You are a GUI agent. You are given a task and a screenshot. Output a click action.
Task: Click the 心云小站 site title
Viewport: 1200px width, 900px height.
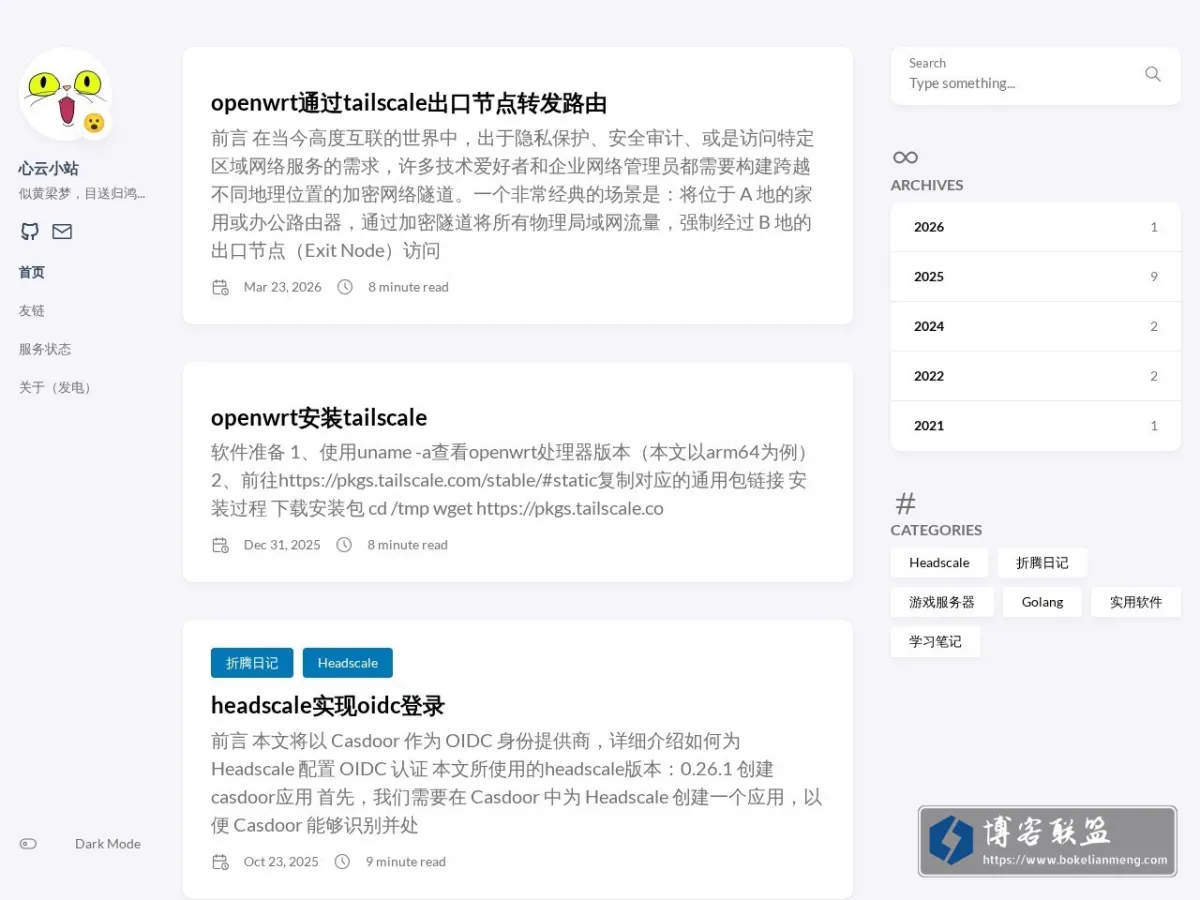tap(48, 168)
